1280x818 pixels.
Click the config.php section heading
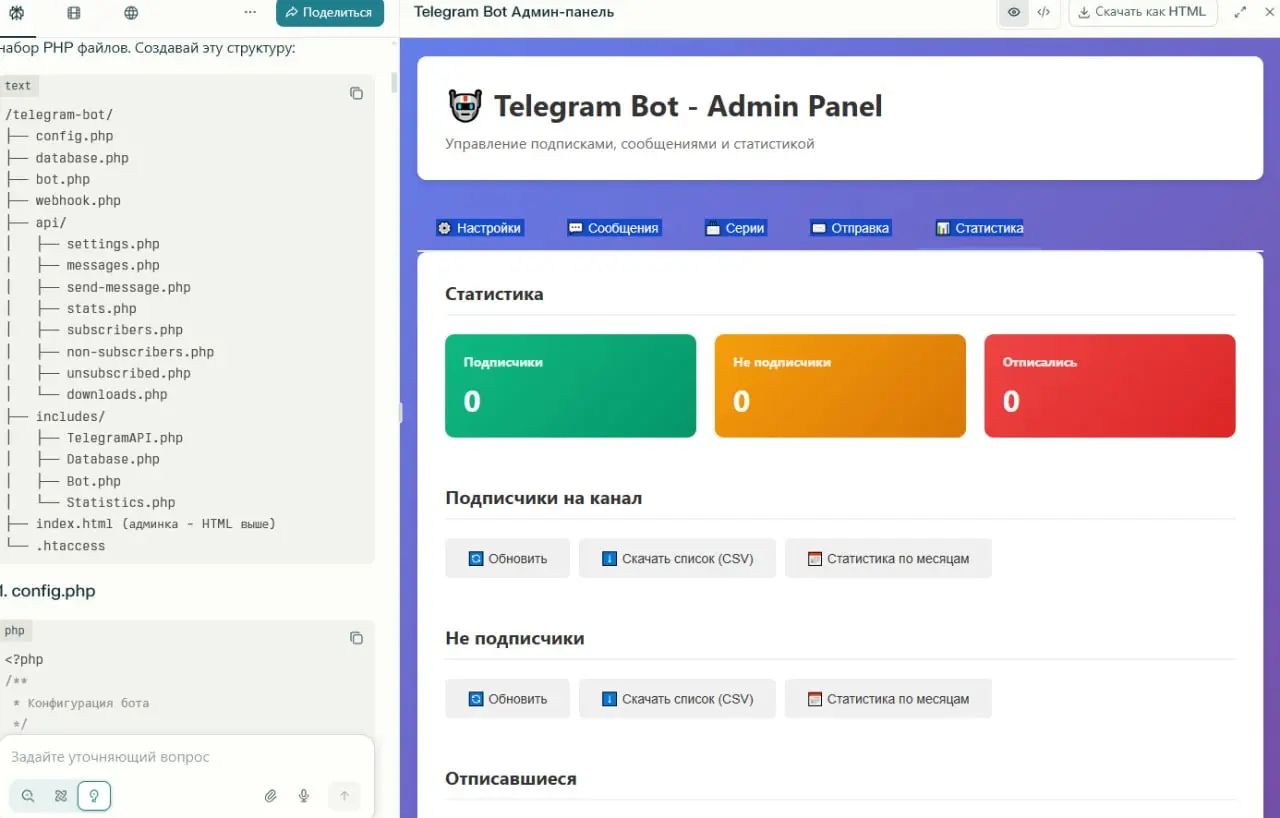tap(48, 591)
